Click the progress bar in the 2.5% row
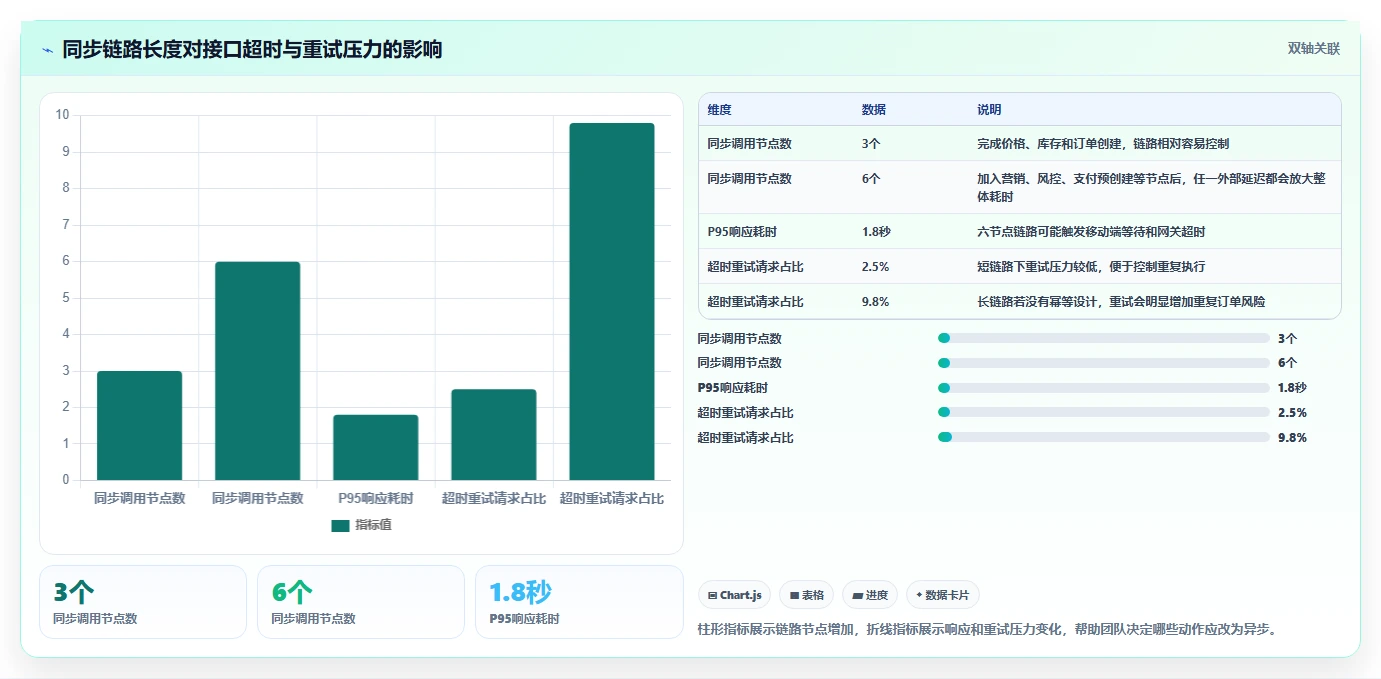This screenshot has height=679, width=1381. coord(1104,412)
